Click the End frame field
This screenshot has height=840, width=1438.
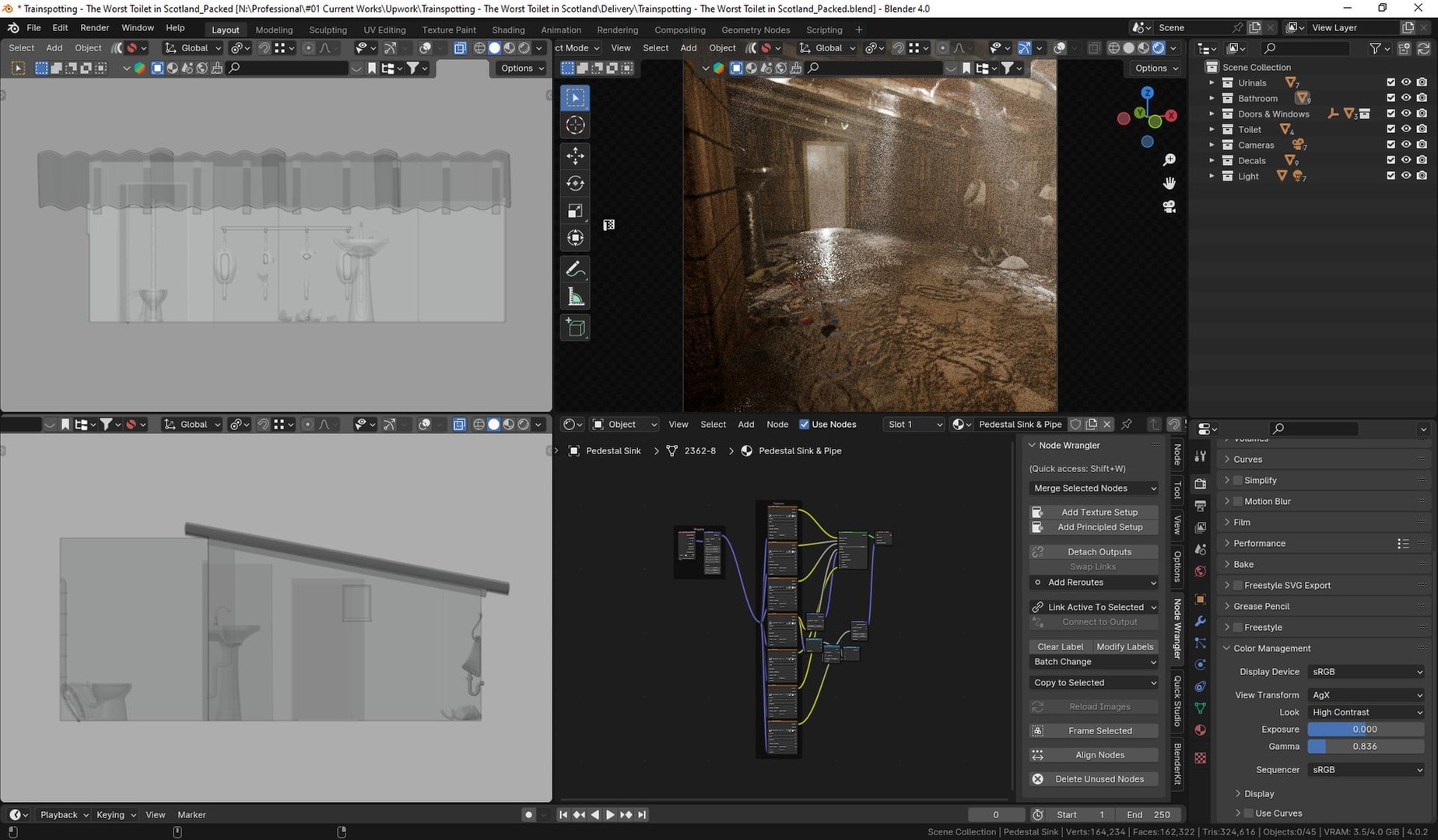[x=1150, y=814]
